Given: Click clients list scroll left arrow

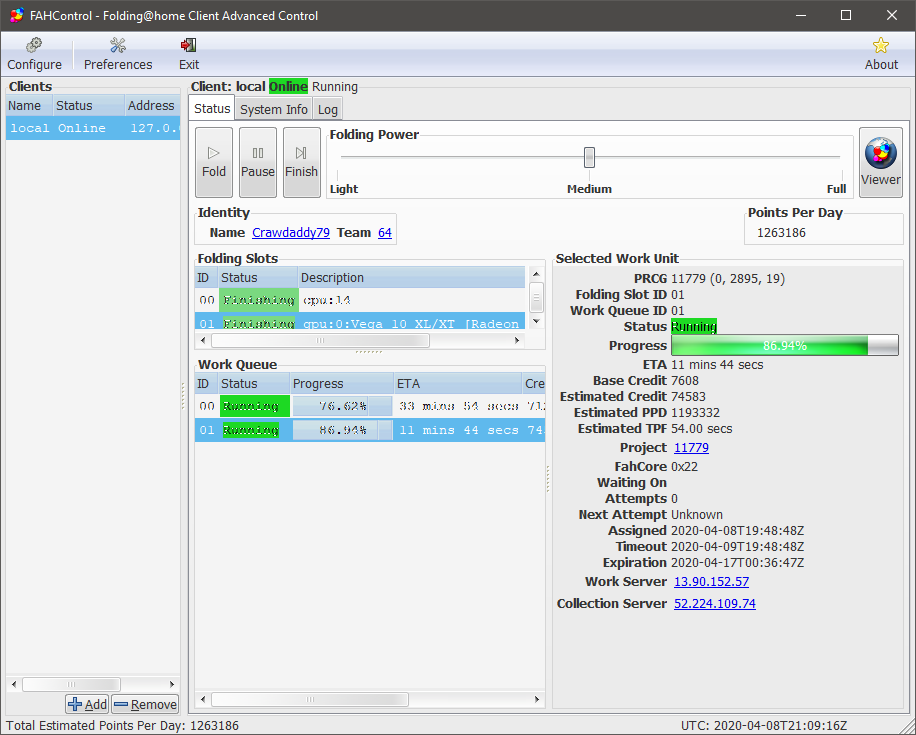Looking at the screenshot, I should coord(14,684).
